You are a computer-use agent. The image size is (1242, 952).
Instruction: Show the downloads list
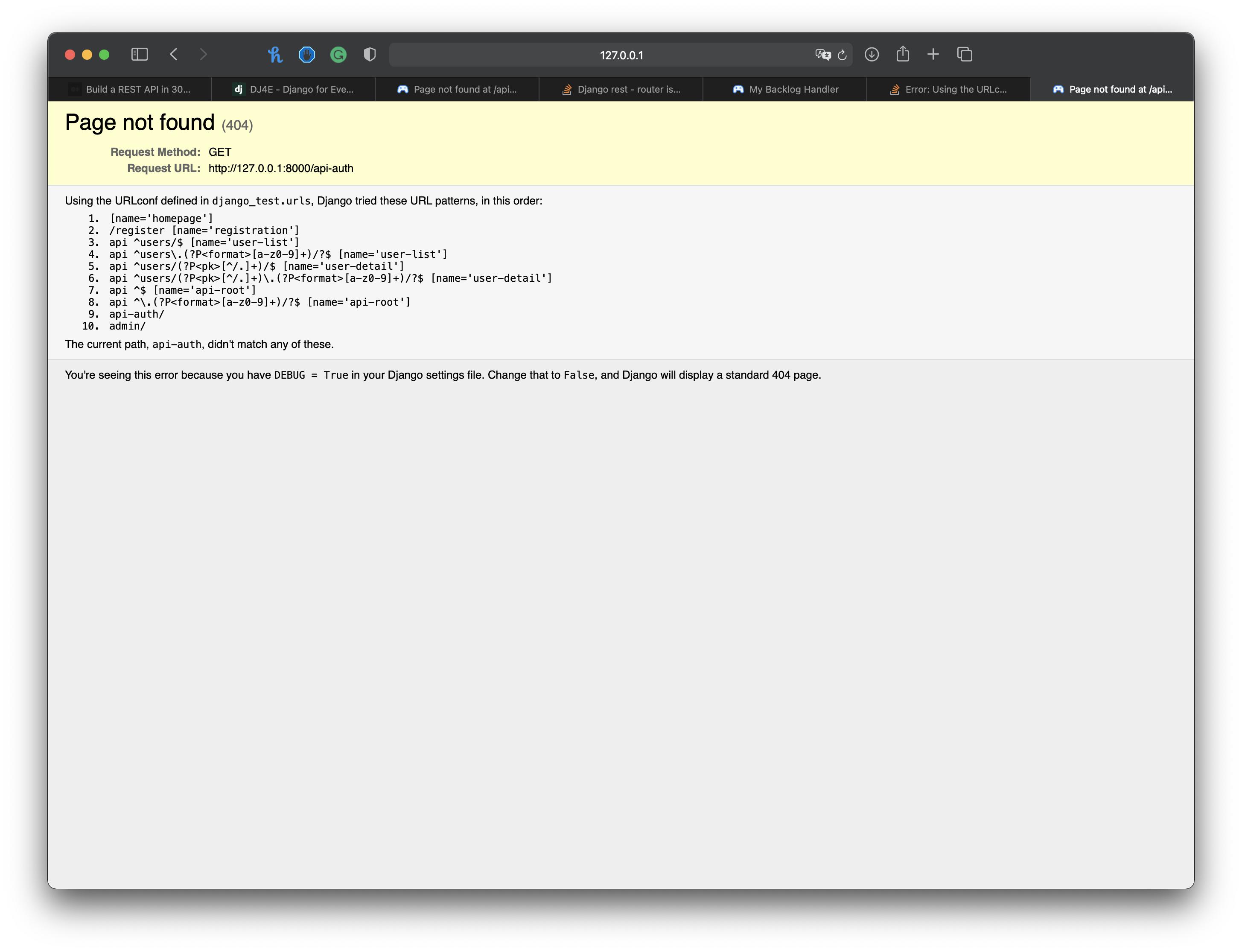click(872, 54)
